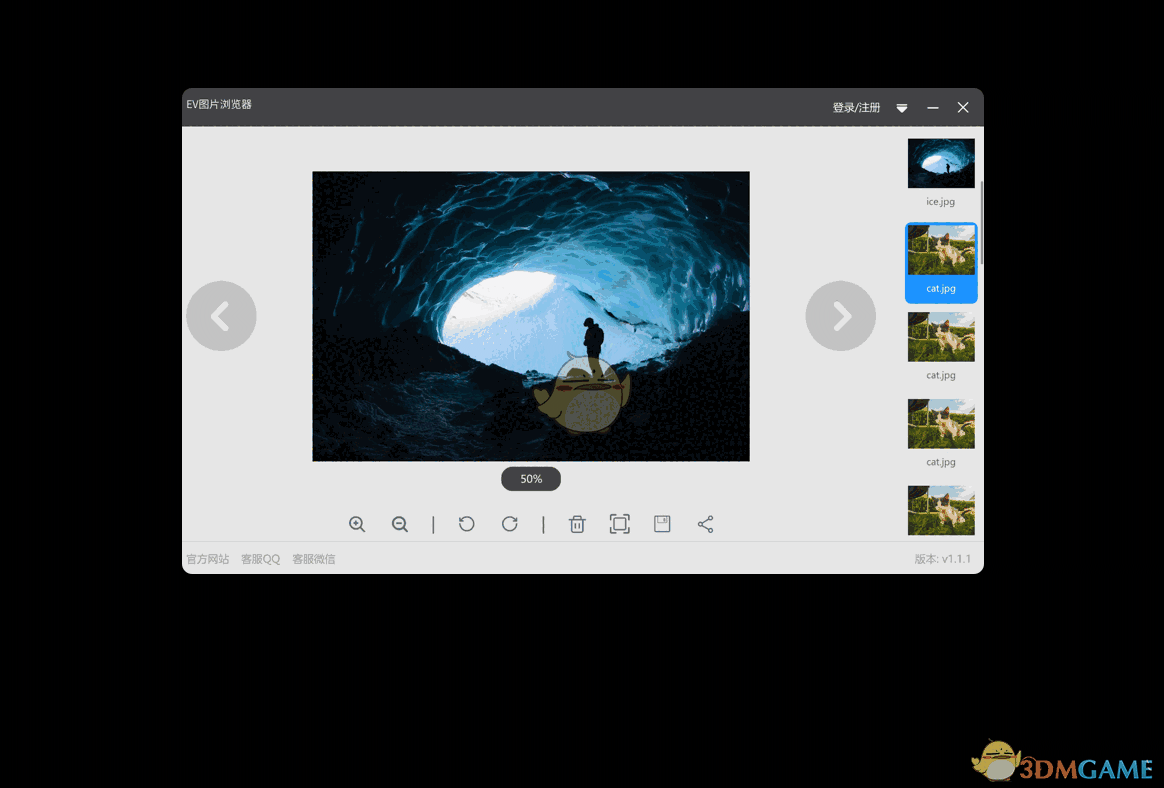Click the main ice cave image

pos(531,316)
